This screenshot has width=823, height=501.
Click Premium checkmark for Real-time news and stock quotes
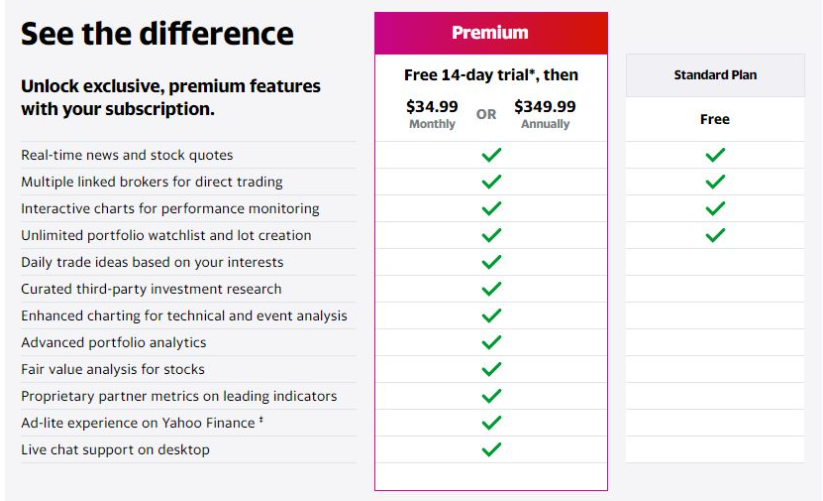(491, 155)
